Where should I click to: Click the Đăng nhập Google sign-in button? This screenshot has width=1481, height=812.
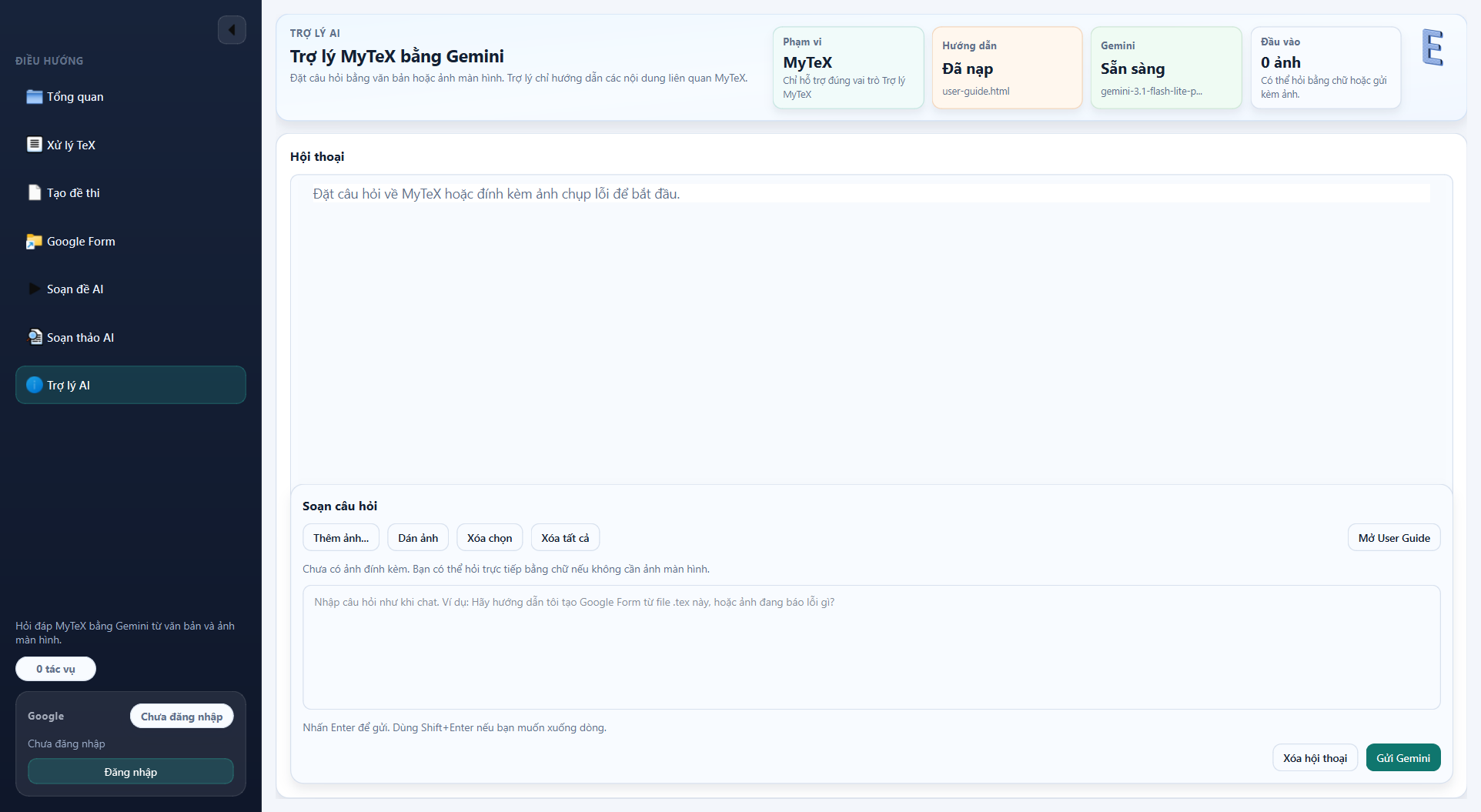(131, 772)
